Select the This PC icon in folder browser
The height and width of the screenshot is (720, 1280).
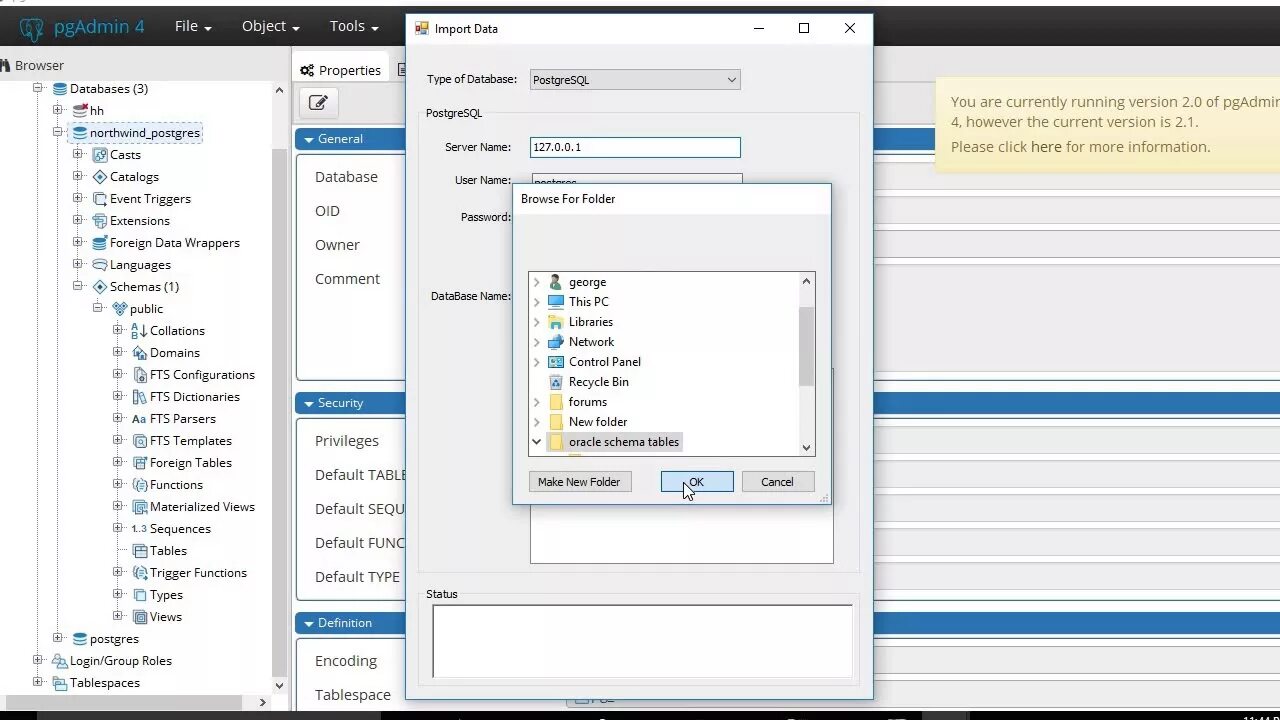pyautogui.click(x=556, y=302)
